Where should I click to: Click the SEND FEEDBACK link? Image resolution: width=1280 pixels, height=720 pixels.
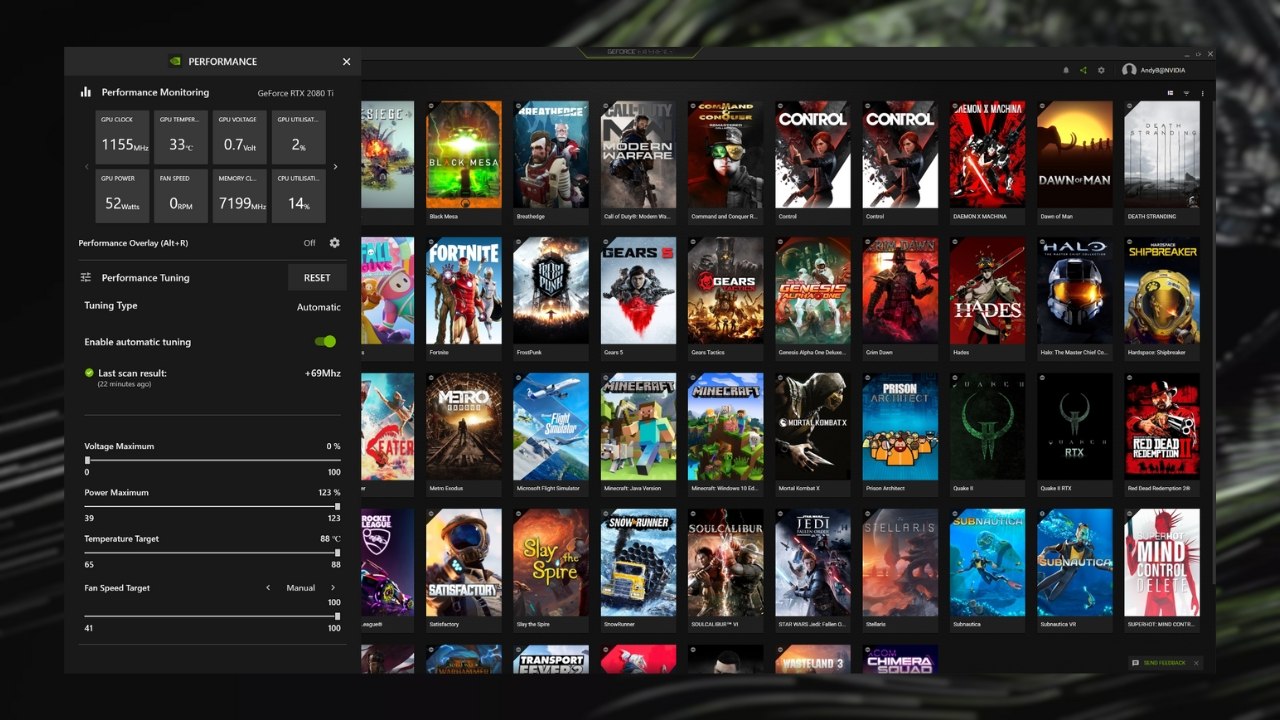click(x=1165, y=663)
